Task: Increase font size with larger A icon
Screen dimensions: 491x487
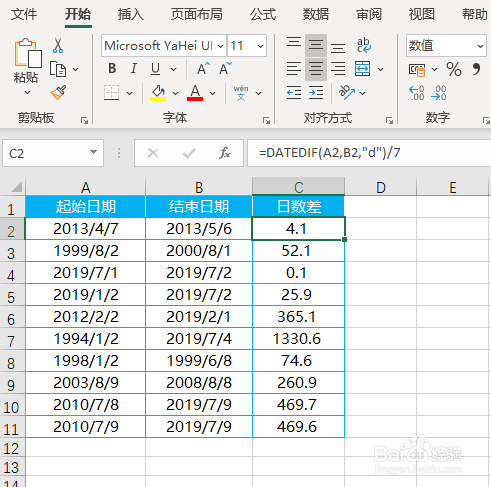Action: point(203,69)
